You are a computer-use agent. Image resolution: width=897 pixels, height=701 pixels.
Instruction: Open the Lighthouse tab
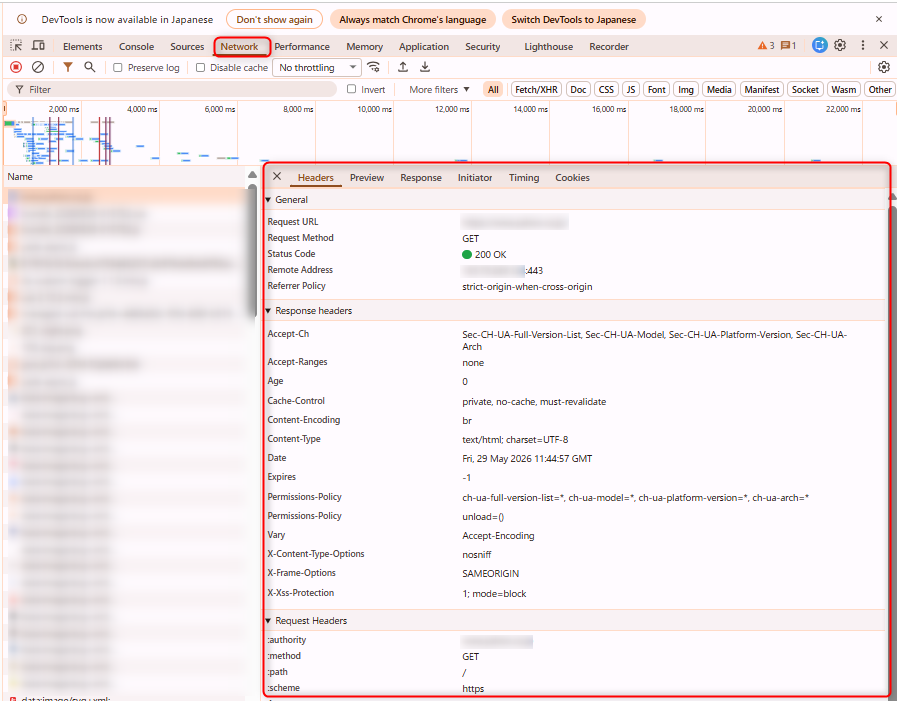click(549, 46)
